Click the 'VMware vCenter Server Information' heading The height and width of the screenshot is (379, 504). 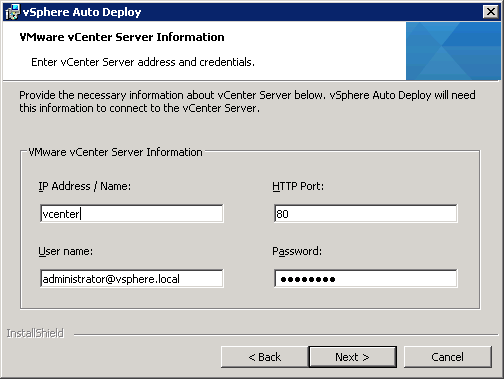pos(122,37)
